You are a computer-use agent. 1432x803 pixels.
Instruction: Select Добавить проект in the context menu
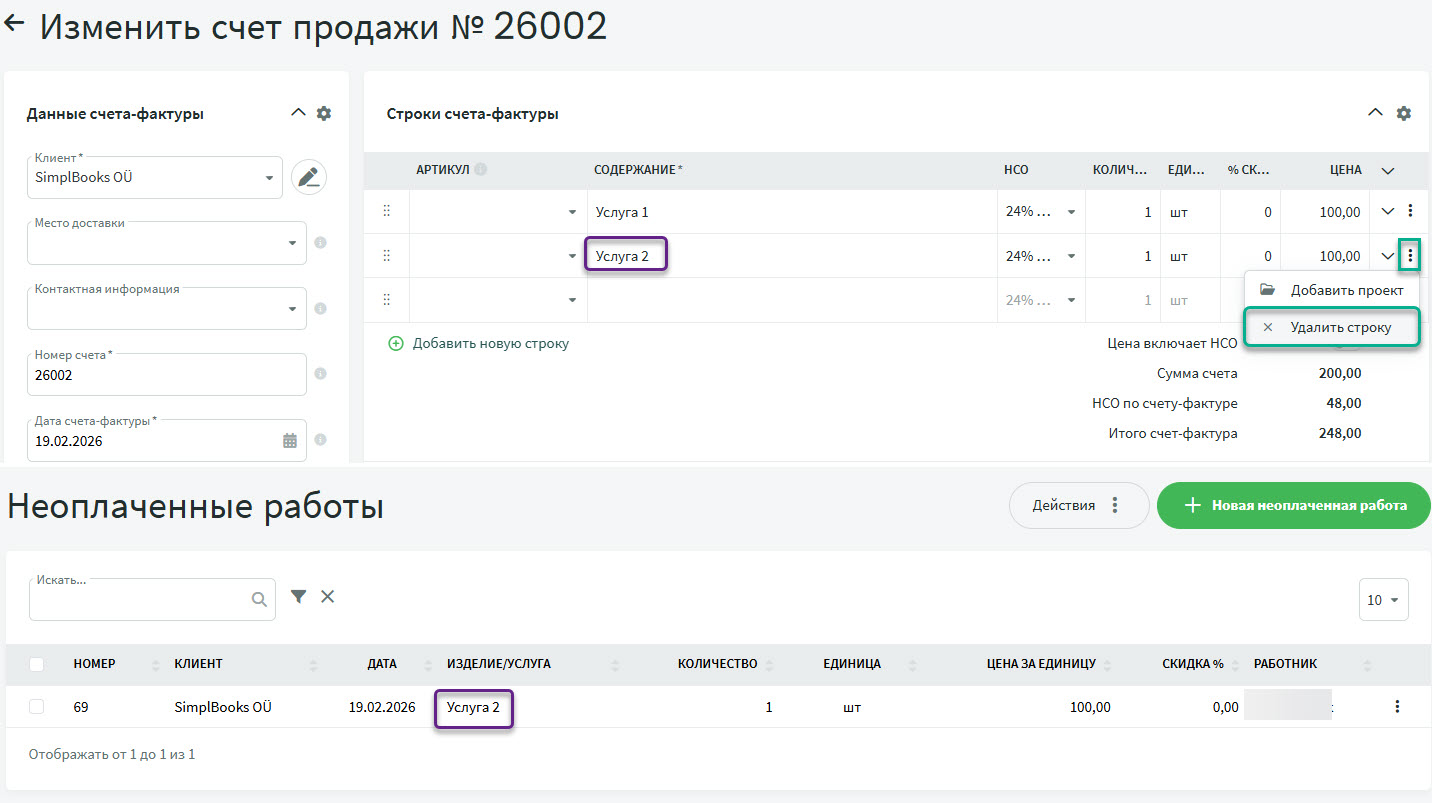click(1331, 290)
